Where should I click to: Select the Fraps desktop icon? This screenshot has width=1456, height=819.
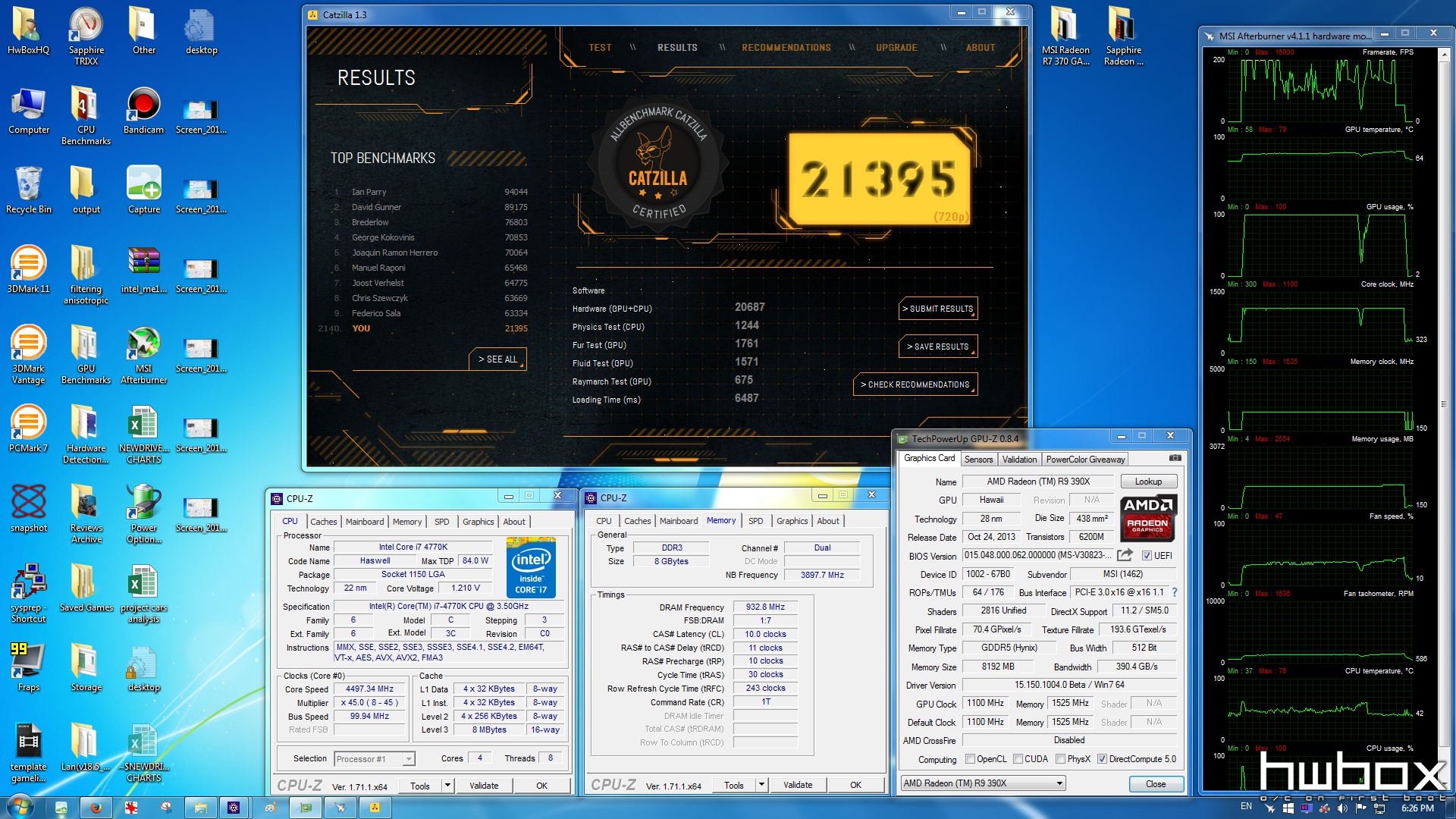(x=28, y=668)
